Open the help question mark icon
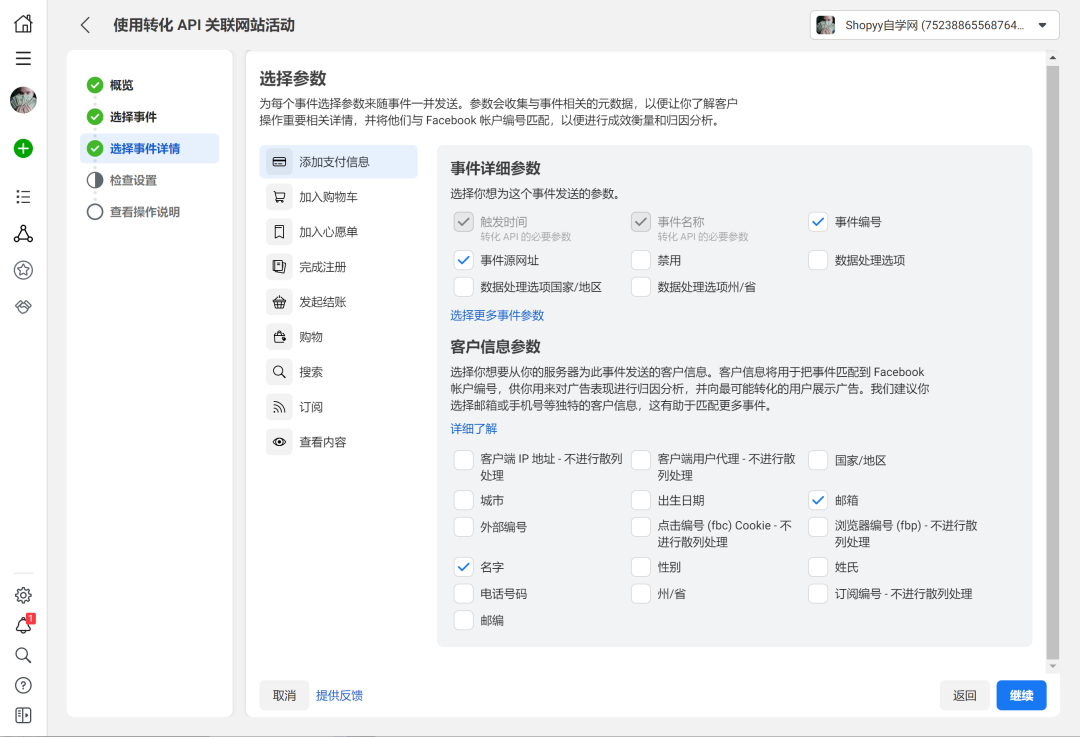 coord(23,685)
